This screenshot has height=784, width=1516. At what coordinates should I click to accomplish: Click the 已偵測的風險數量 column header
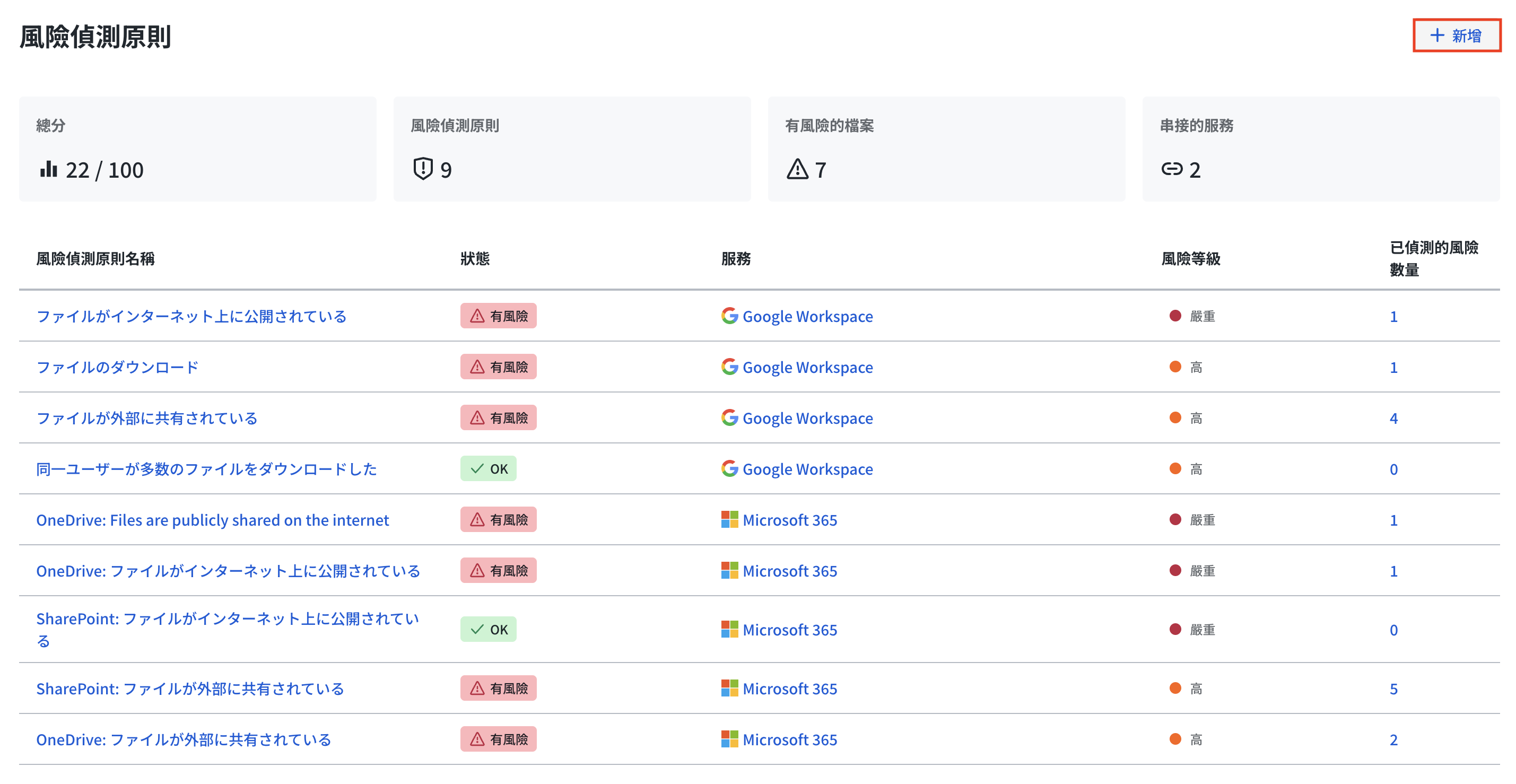point(1434,258)
